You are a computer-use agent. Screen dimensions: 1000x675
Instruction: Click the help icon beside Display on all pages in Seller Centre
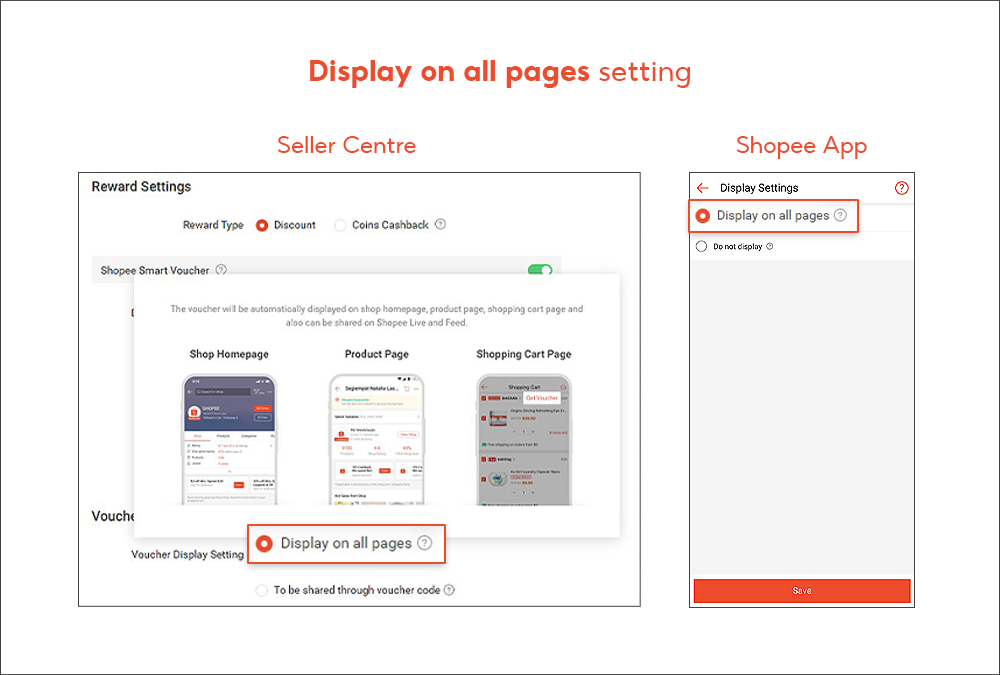coord(424,543)
